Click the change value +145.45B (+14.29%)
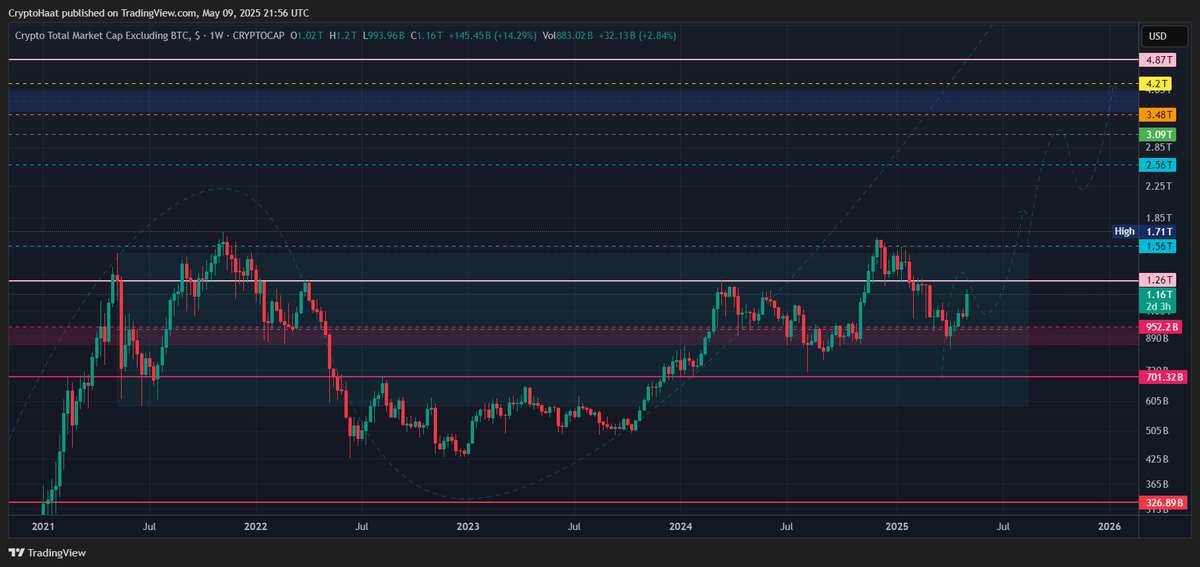Image resolution: width=1200 pixels, height=567 pixels. coord(491,36)
